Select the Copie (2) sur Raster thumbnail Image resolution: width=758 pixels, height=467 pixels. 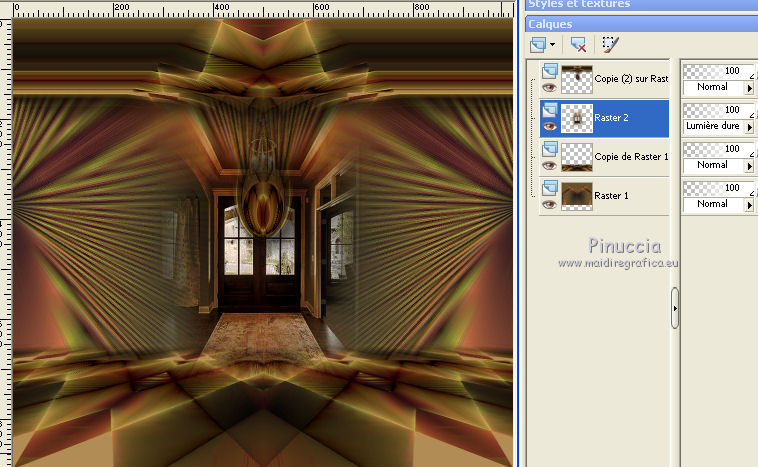(577, 79)
